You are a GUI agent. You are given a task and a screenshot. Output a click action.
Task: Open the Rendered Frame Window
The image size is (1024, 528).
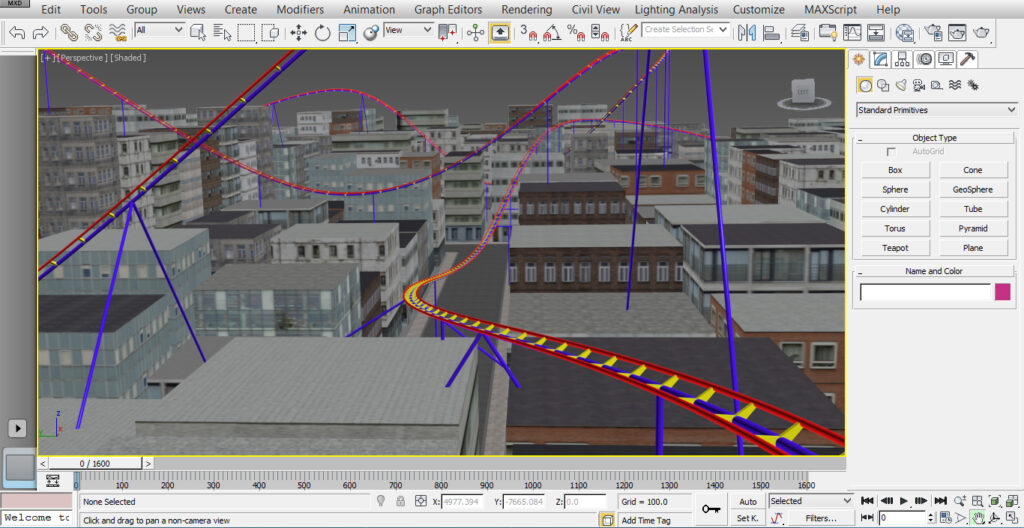(x=957, y=32)
